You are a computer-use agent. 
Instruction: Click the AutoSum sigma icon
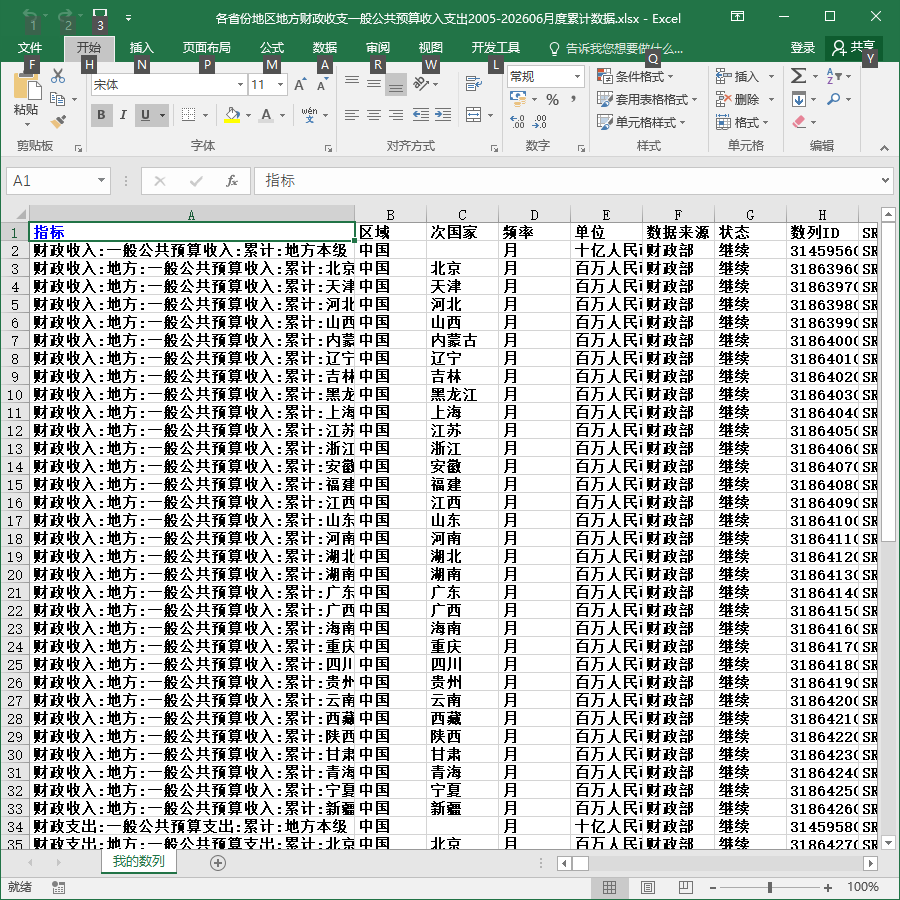coord(798,75)
